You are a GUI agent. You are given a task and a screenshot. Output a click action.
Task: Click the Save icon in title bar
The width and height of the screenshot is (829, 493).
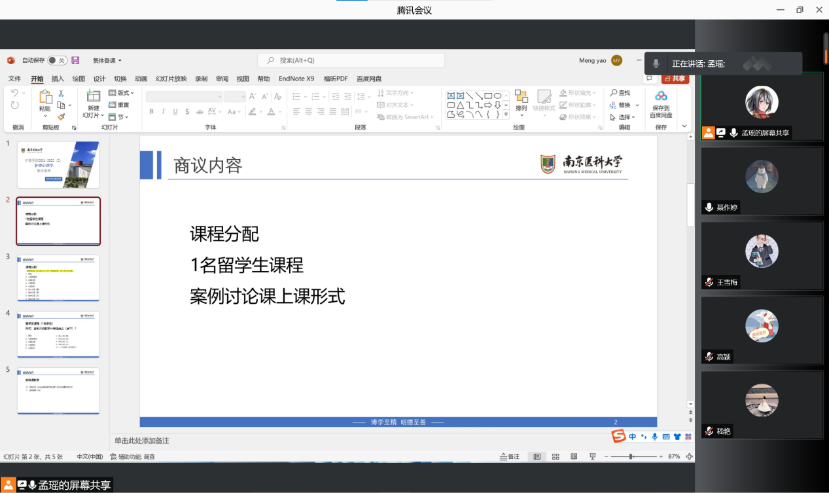75,60
